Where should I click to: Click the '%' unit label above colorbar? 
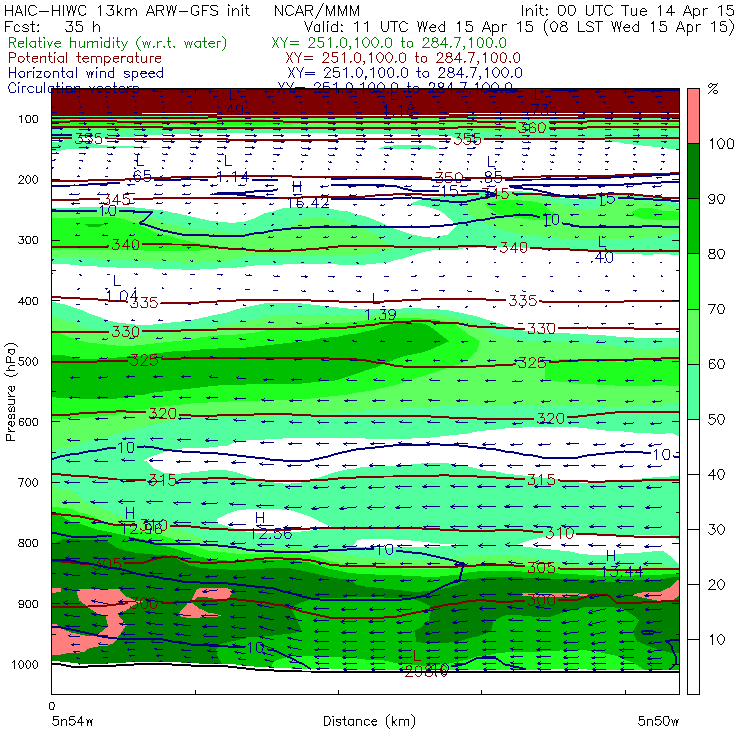713,89
